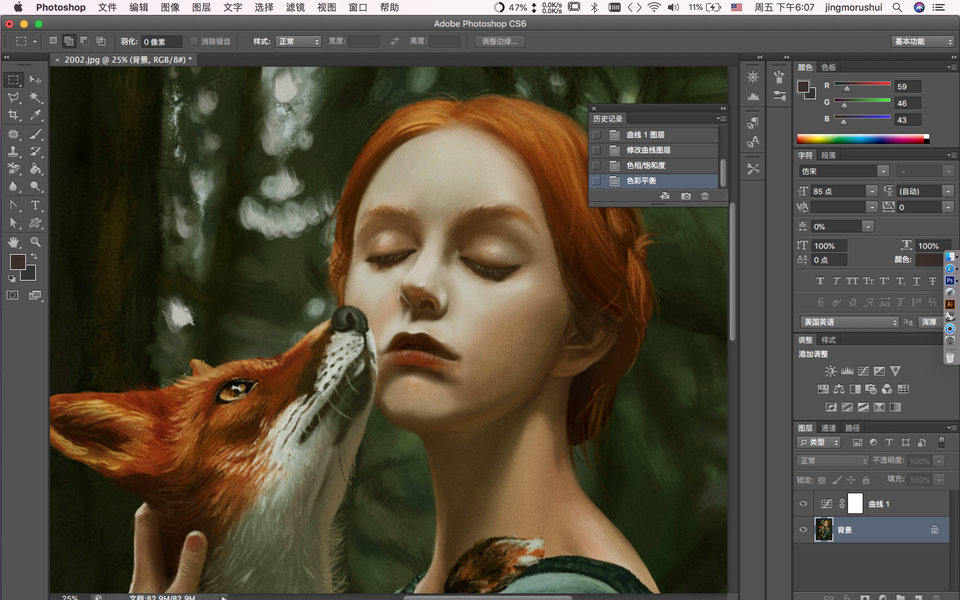The image size is (960, 600).
Task: Swap foreground and background colors
Action: pyautogui.click(x=34, y=256)
